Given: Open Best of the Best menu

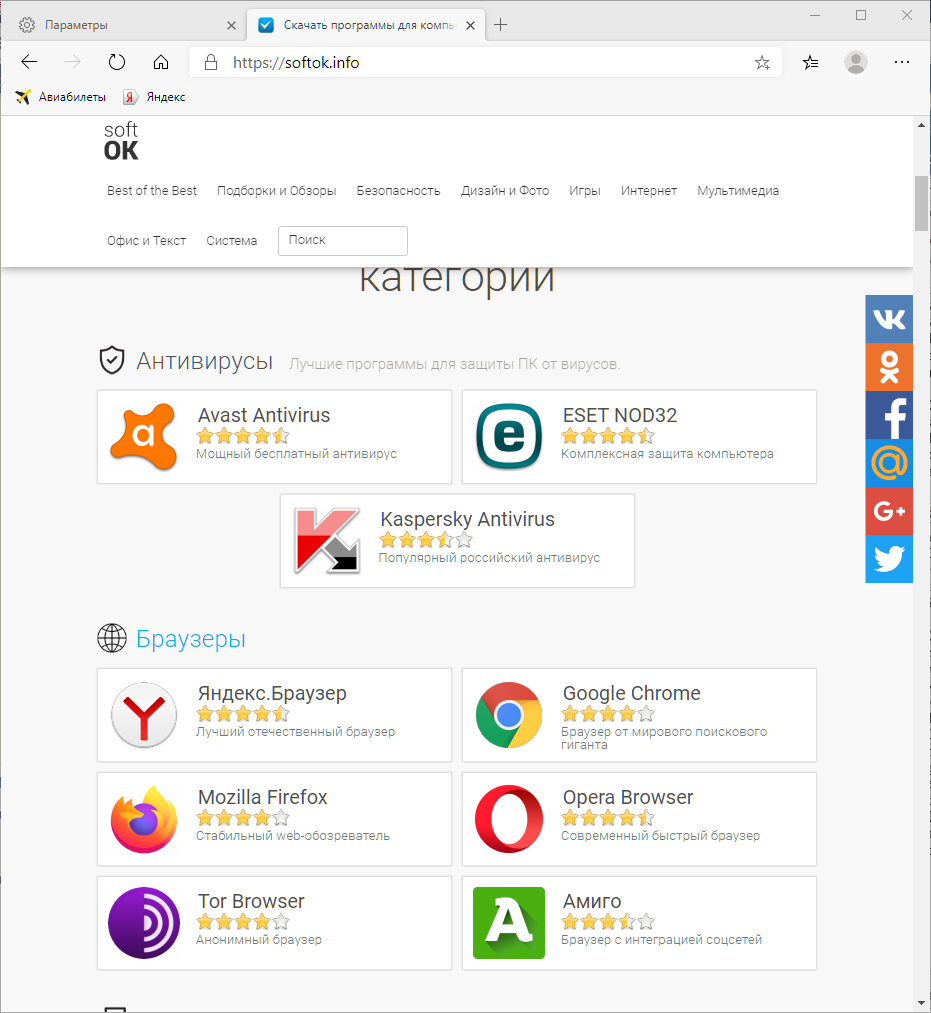Looking at the screenshot, I should coord(152,191).
